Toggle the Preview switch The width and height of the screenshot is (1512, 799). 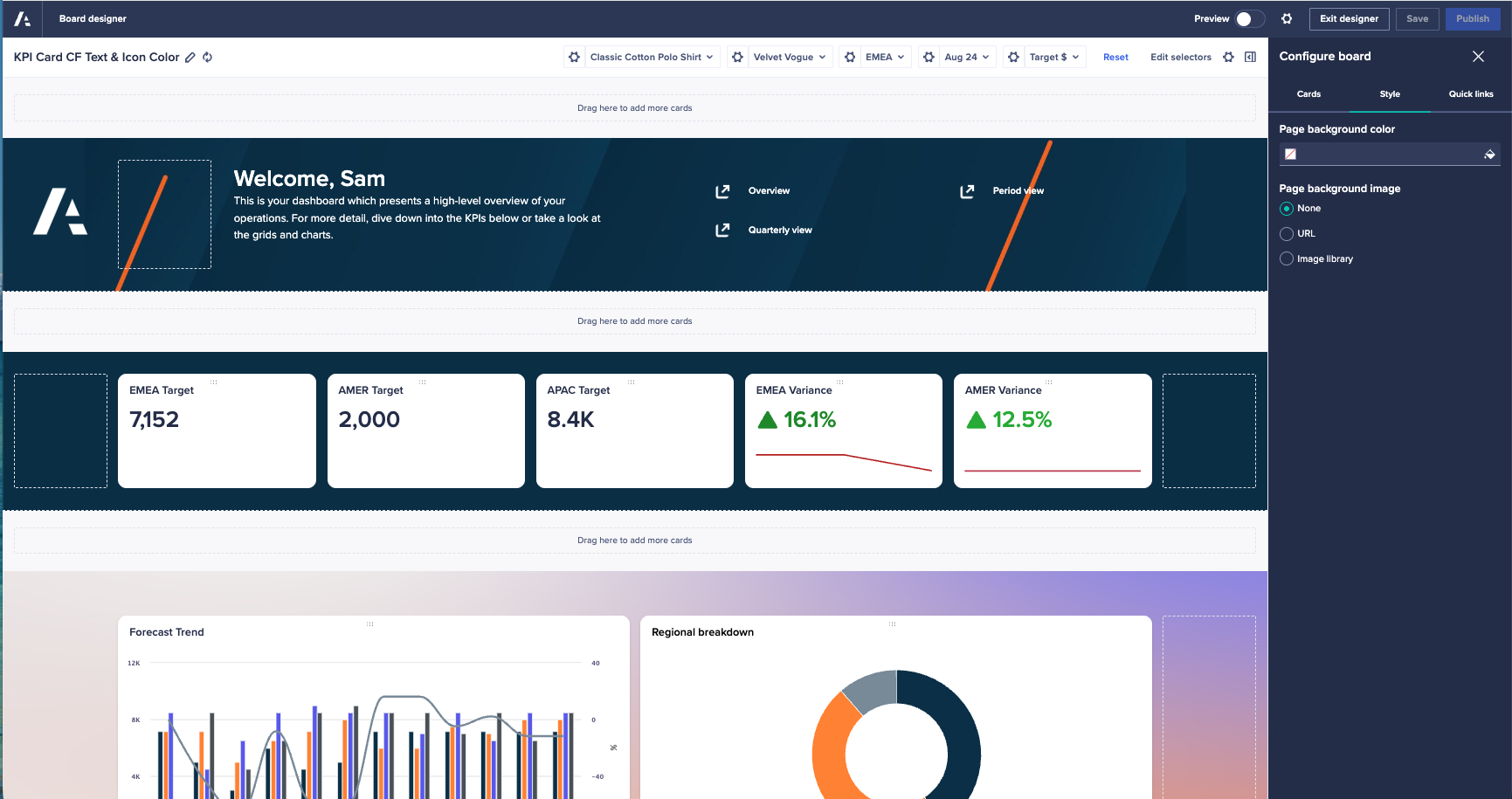pos(1250,18)
